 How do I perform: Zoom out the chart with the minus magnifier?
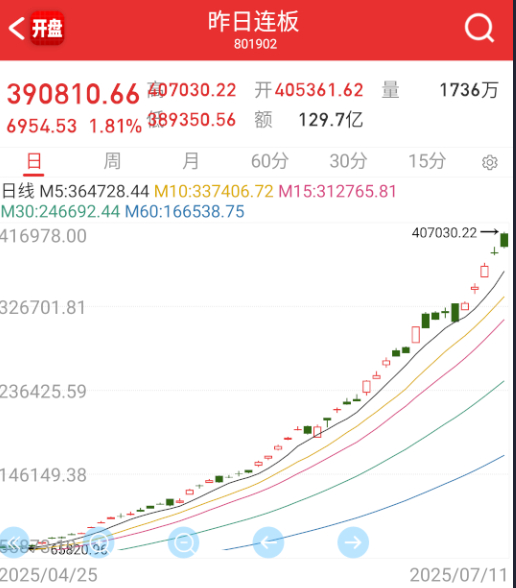(x=183, y=542)
